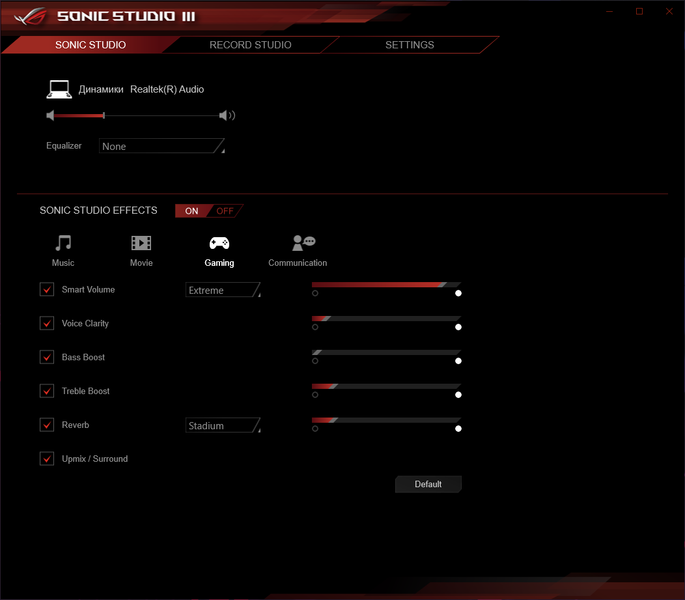This screenshot has width=685, height=600.
Task: Click Voice Clarity minimum circle marker
Action: point(315,327)
